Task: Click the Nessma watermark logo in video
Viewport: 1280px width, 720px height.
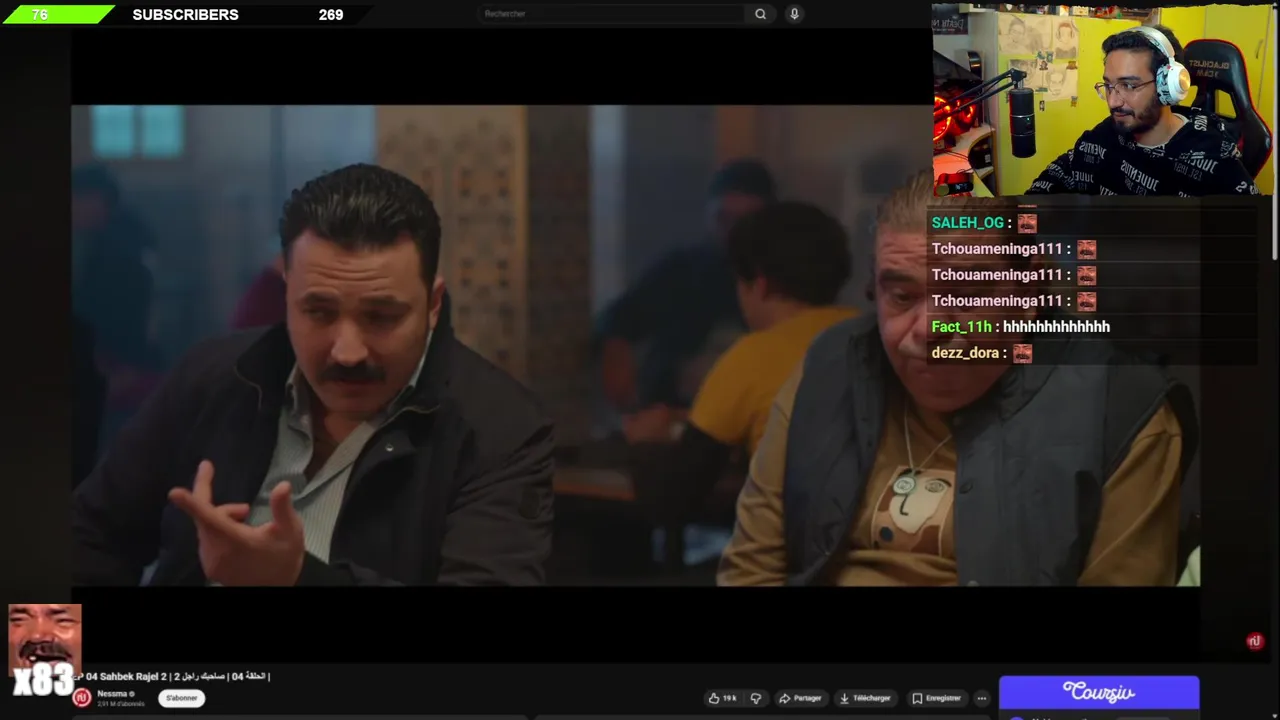Action: point(1255,641)
